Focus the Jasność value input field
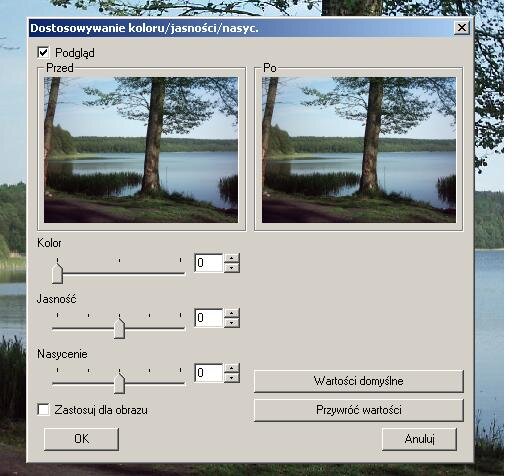 click(x=209, y=318)
